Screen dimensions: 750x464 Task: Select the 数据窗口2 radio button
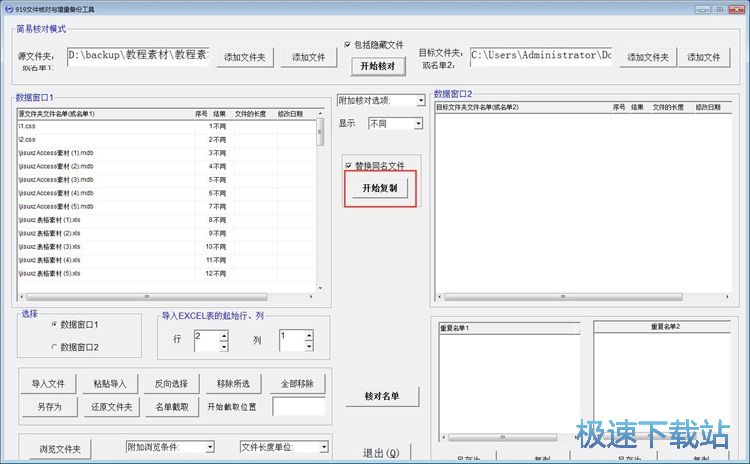tap(54, 347)
